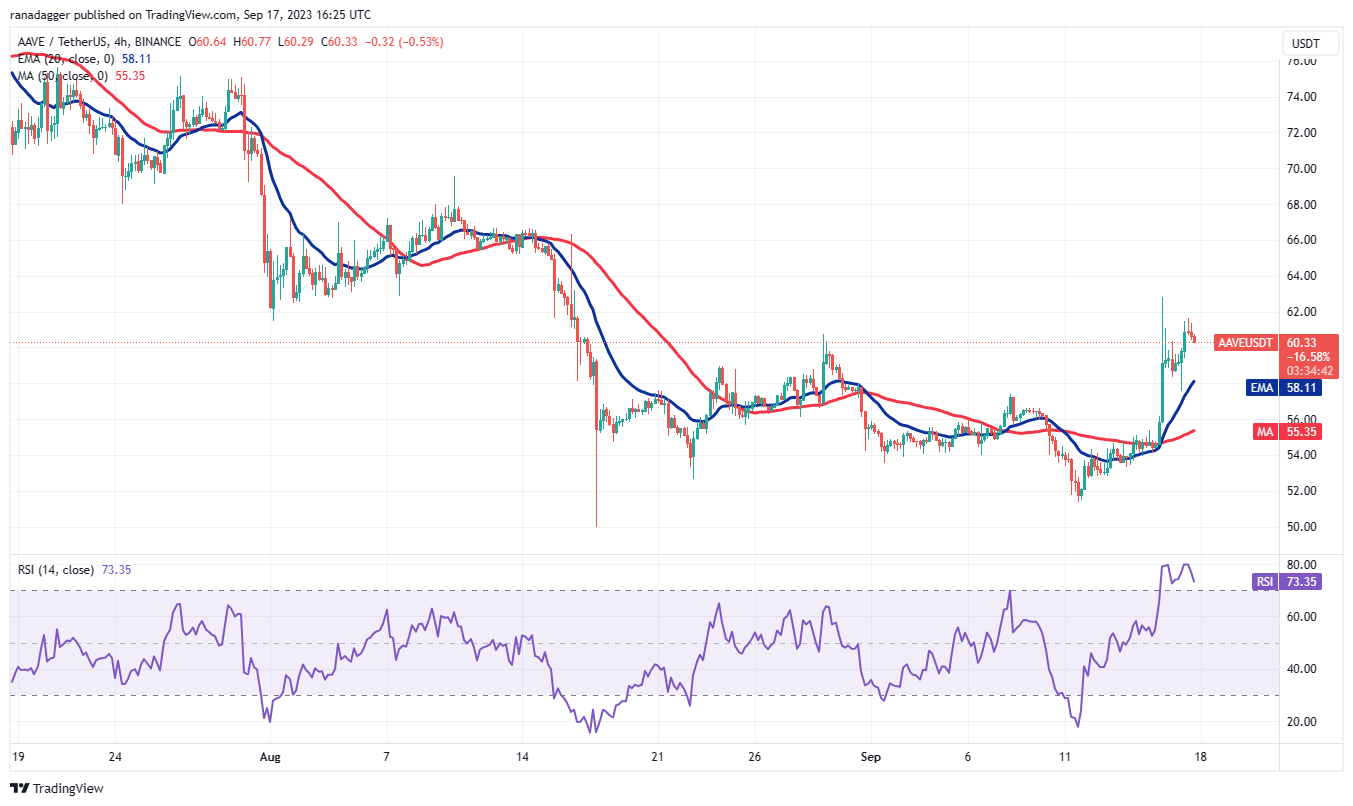The image size is (1353, 806).
Task: Open the TradingView.com link in the header
Action: coord(190,14)
